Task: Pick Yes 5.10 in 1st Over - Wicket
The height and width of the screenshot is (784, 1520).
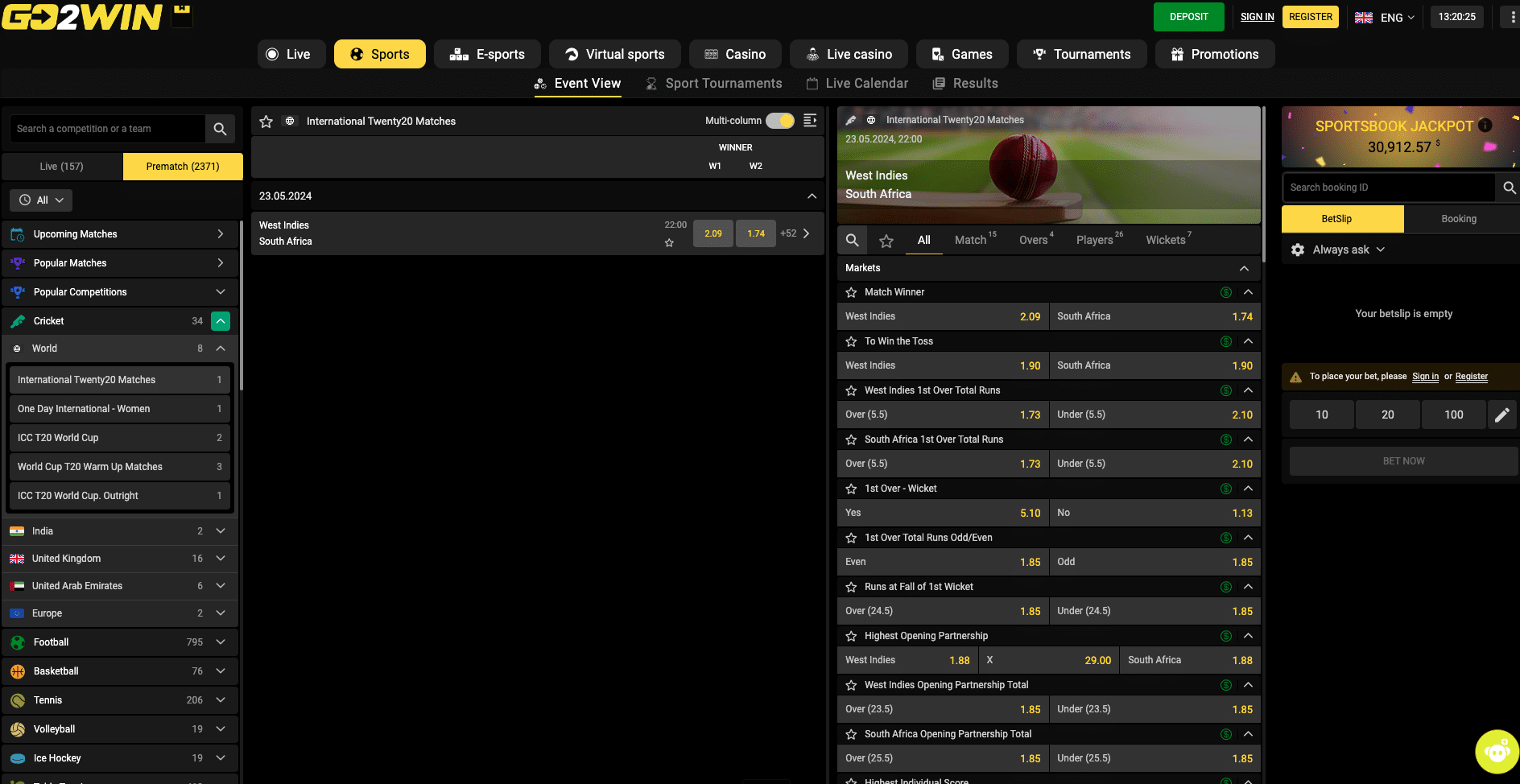Action: [943, 514]
